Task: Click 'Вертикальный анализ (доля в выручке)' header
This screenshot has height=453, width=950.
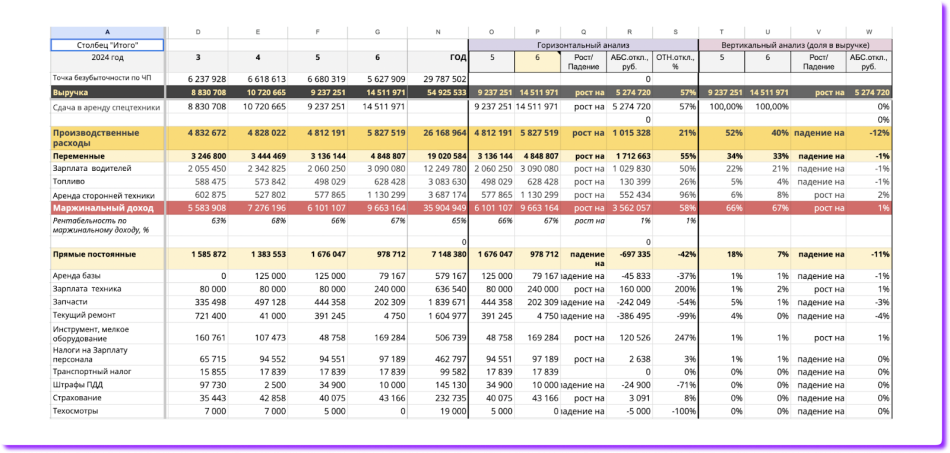Action: (x=795, y=45)
